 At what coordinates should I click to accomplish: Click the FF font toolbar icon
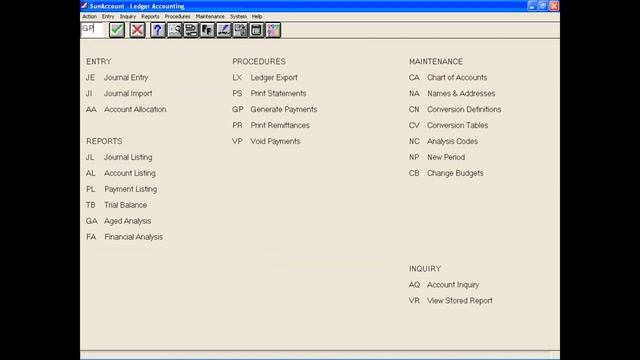207,30
